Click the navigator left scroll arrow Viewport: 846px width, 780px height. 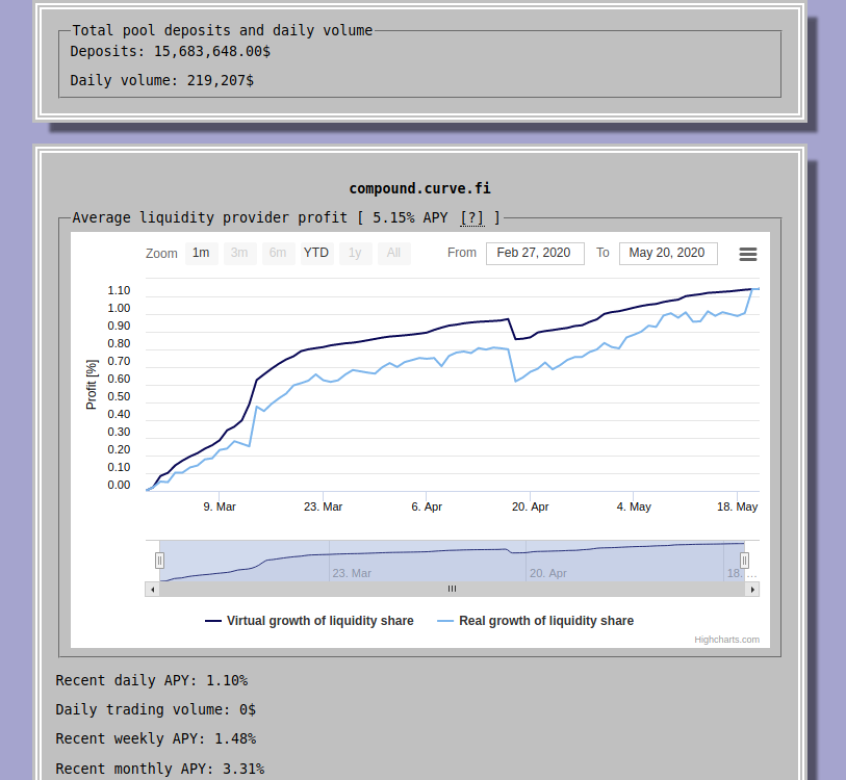(153, 589)
